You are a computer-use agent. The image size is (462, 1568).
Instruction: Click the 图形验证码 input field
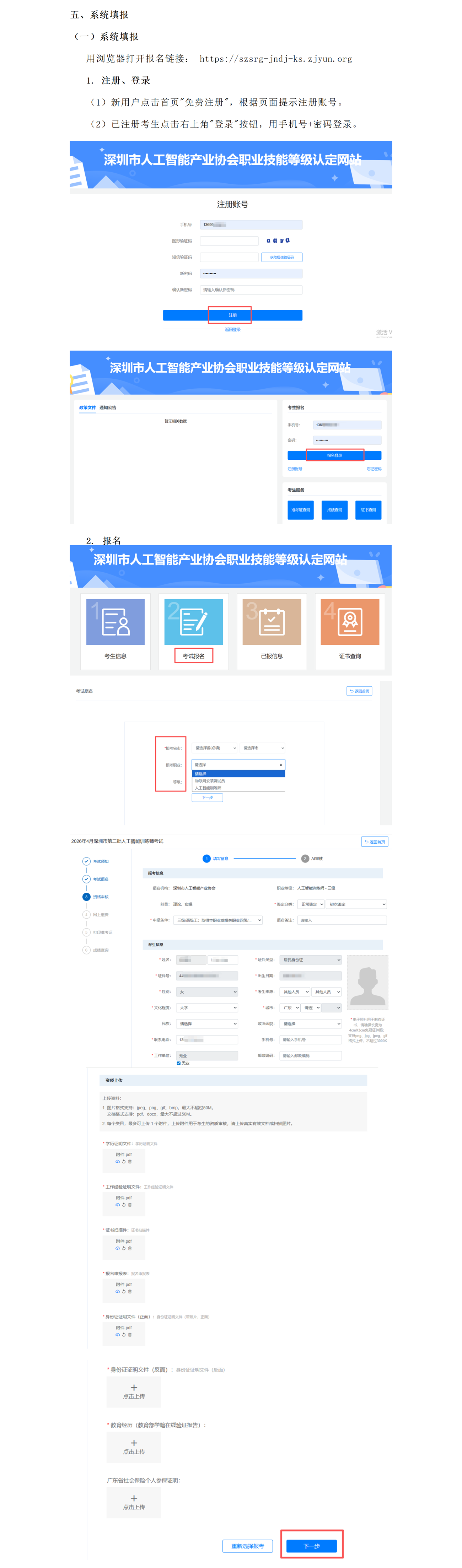click(230, 241)
